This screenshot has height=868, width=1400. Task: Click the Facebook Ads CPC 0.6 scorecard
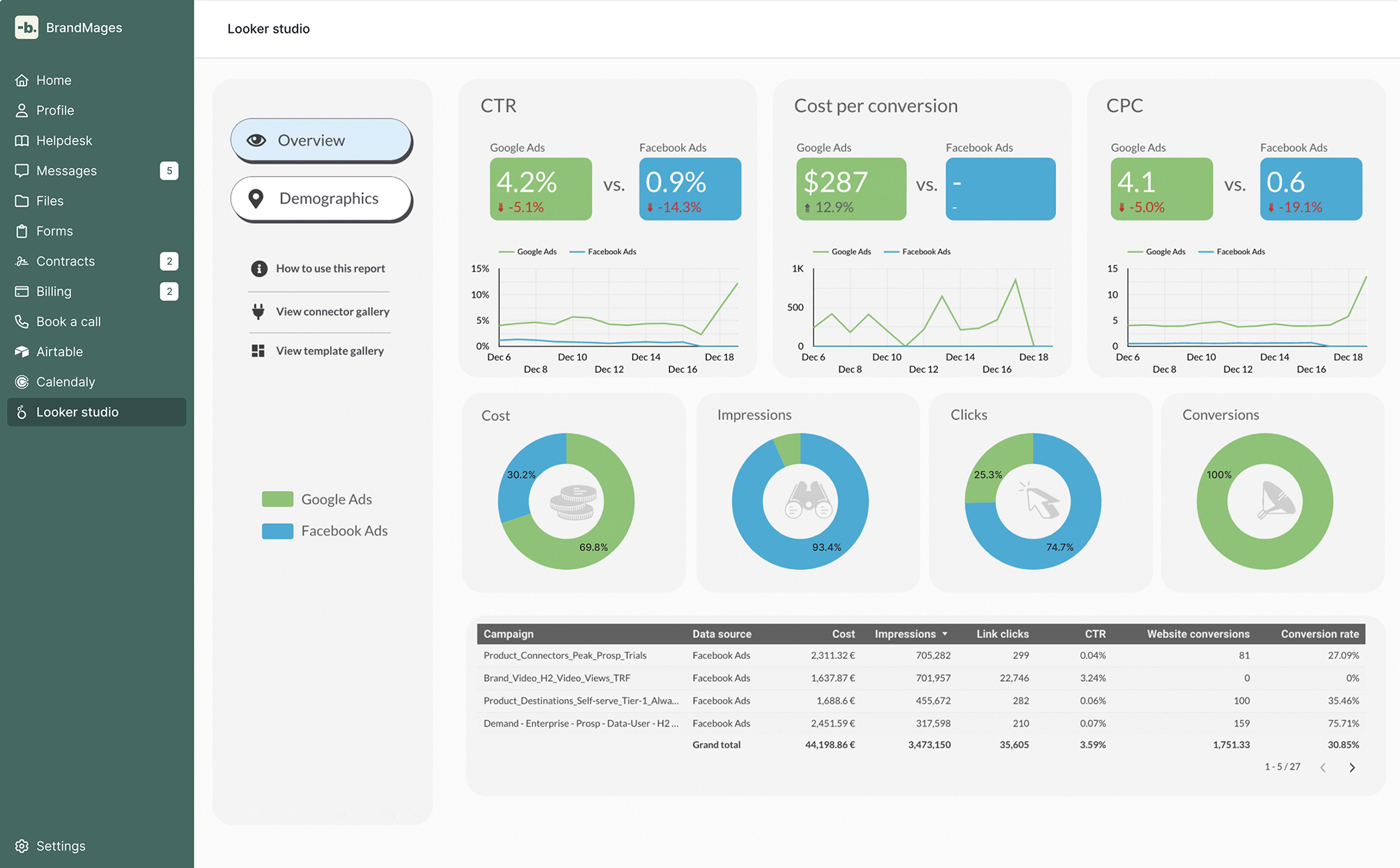[1311, 189]
